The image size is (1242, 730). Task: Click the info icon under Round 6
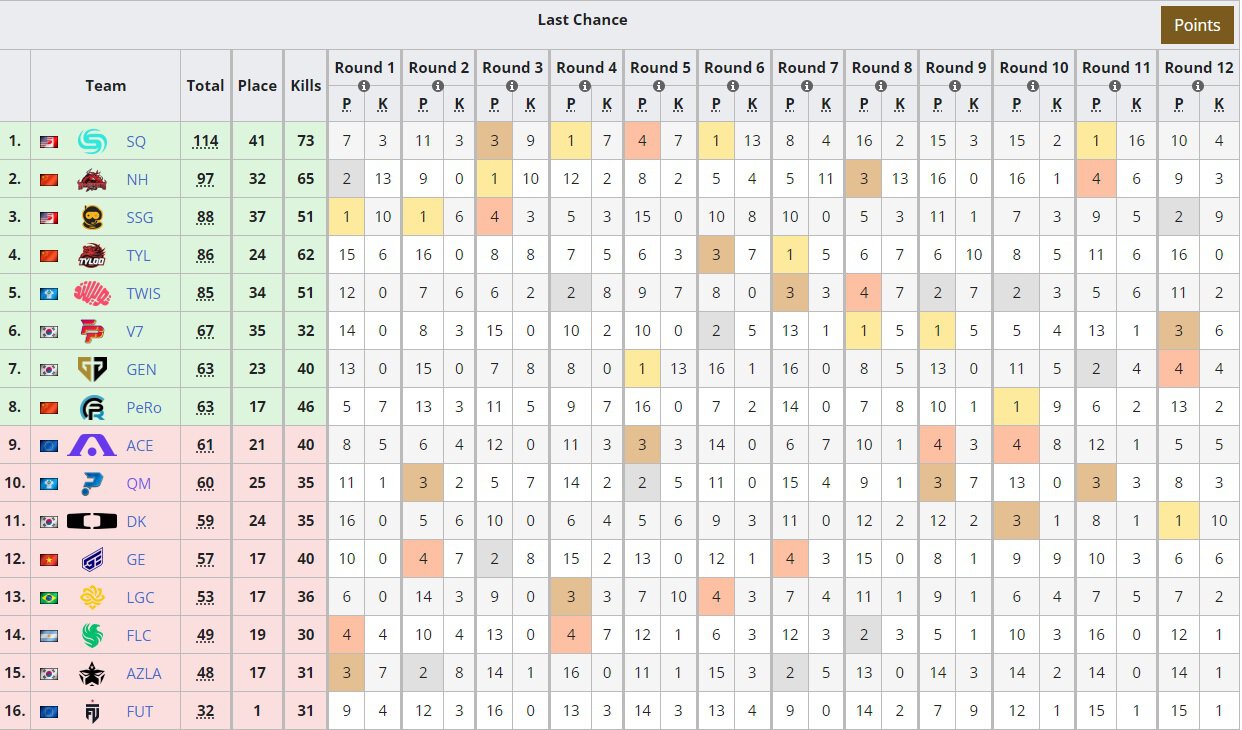click(733, 86)
